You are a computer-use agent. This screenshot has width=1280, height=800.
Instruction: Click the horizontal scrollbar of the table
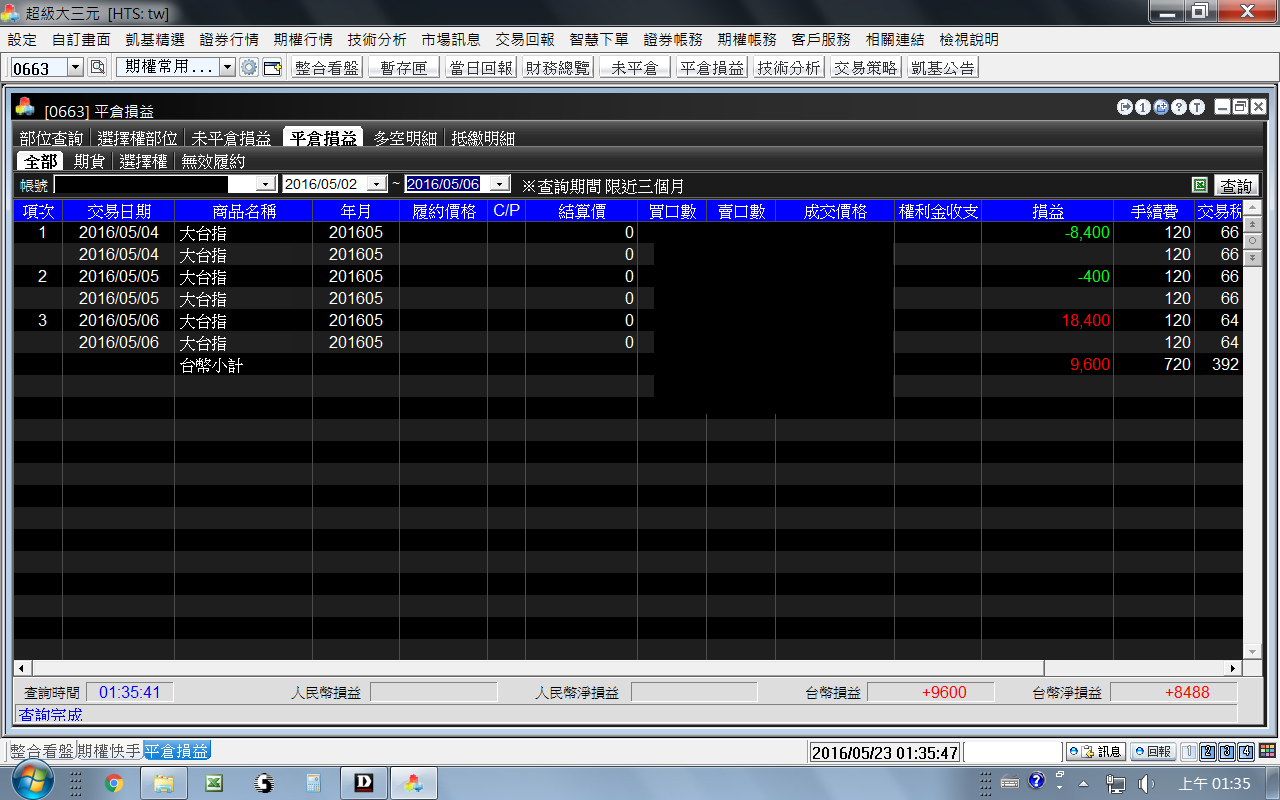[x=538, y=668]
